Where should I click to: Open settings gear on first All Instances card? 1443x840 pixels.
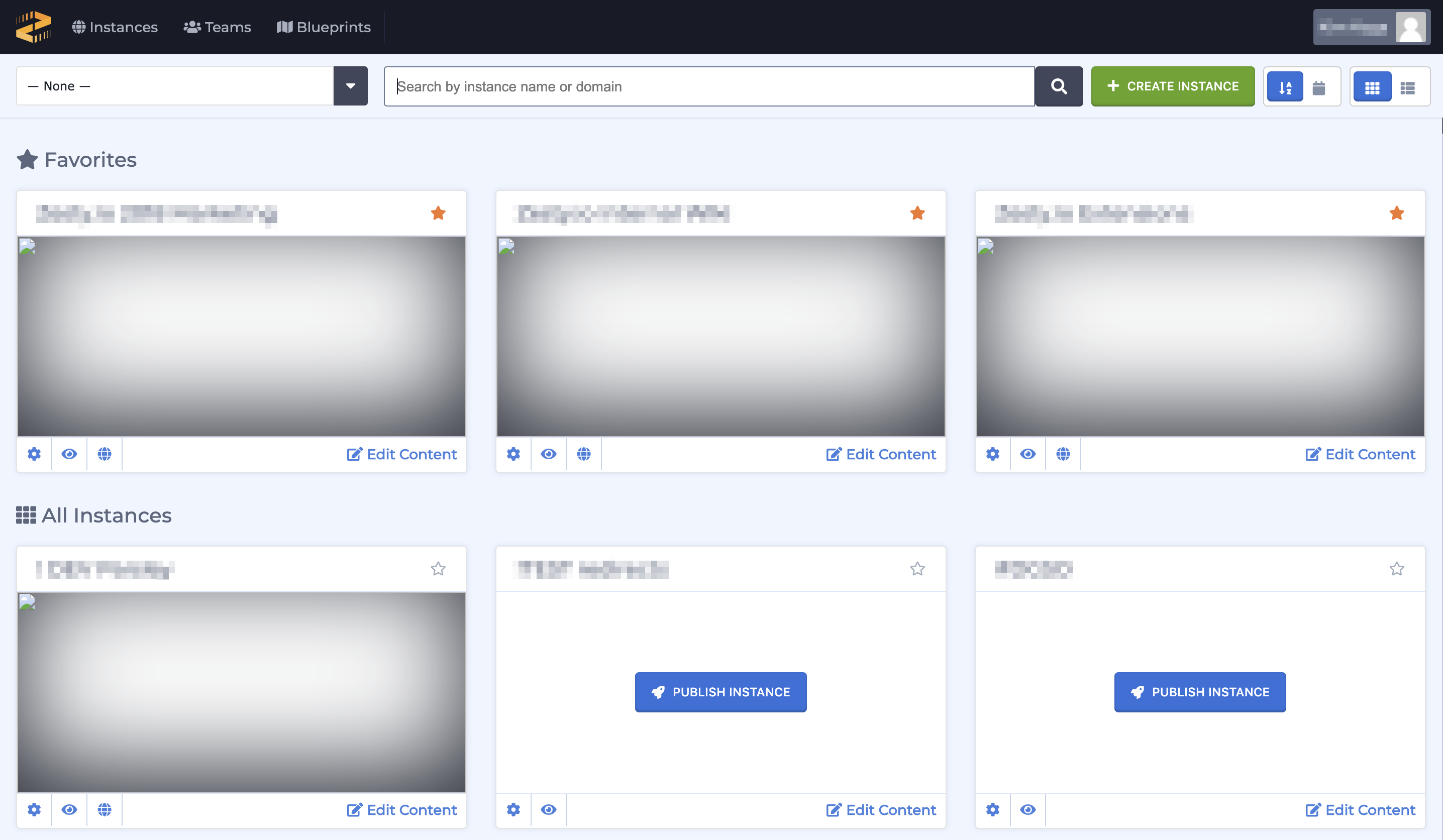pyautogui.click(x=34, y=810)
